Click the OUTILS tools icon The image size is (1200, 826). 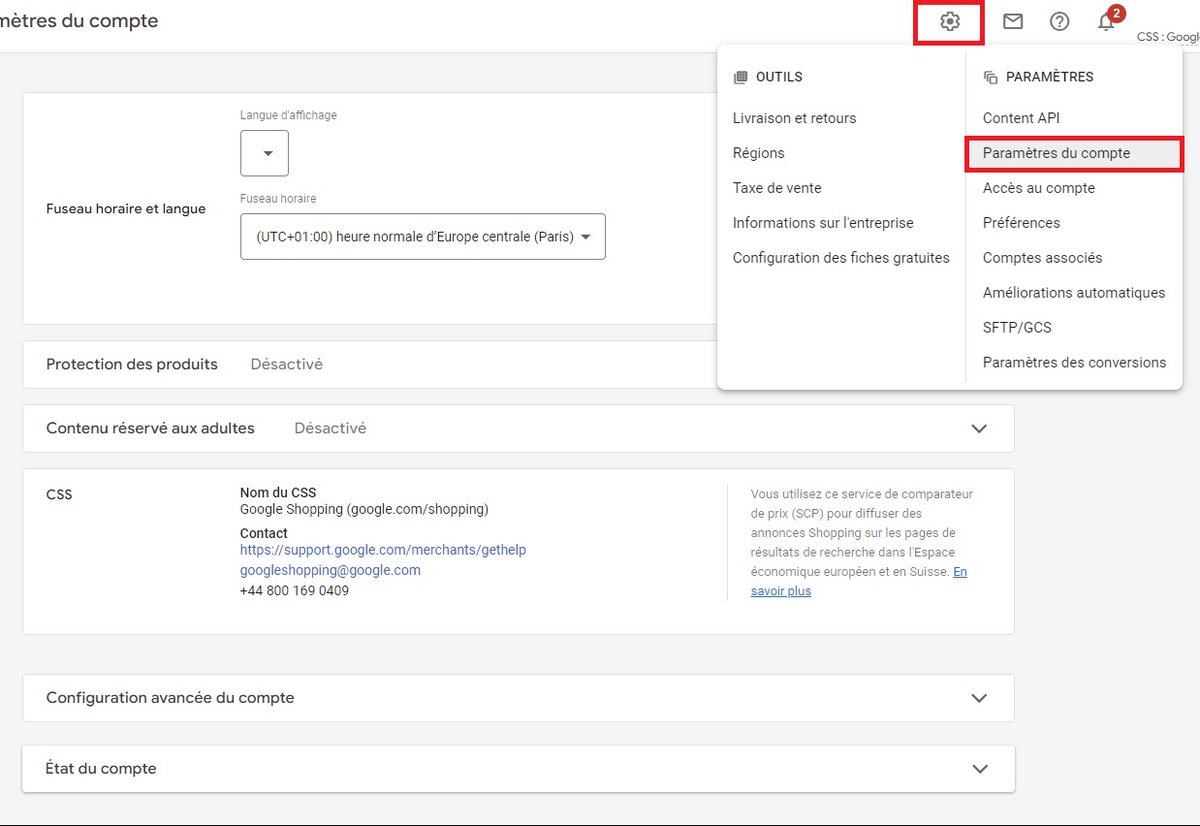click(741, 76)
